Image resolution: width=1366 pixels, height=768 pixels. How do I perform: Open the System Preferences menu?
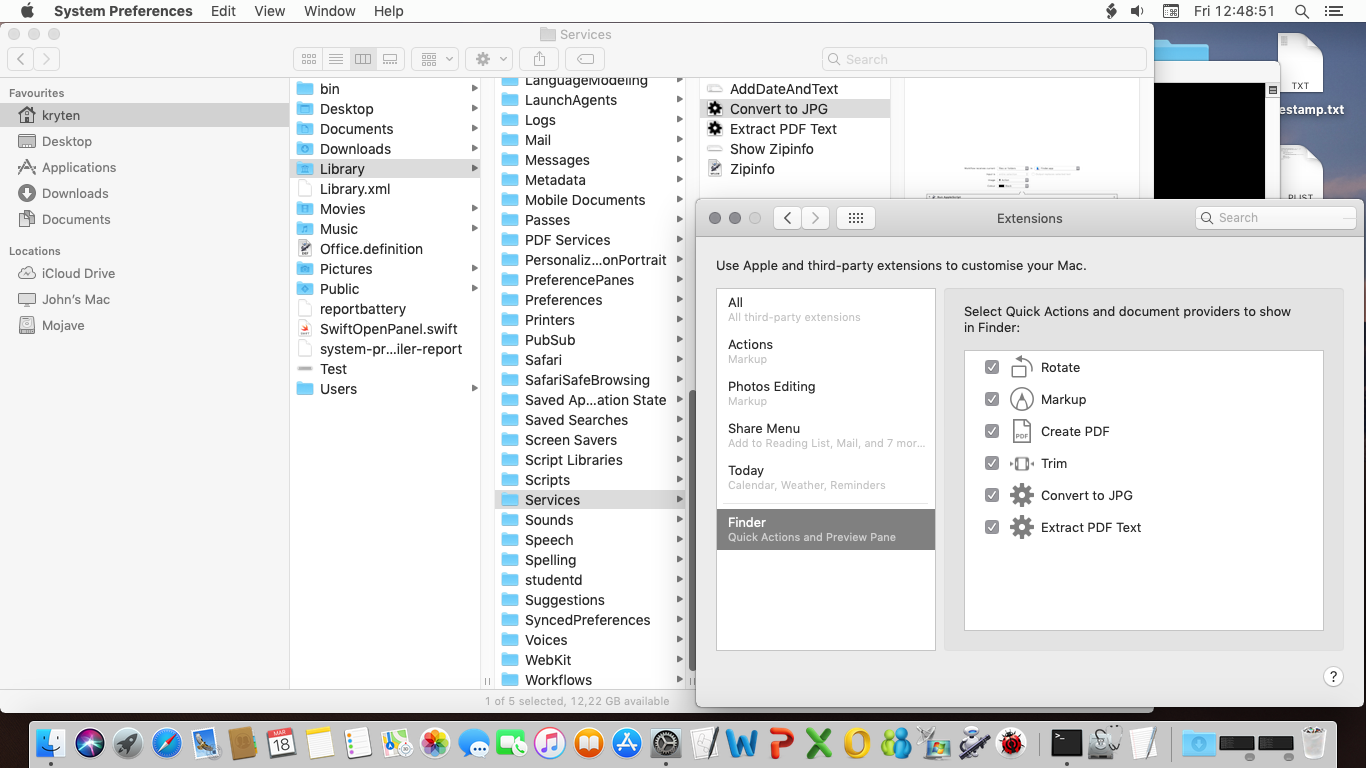click(123, 11)
